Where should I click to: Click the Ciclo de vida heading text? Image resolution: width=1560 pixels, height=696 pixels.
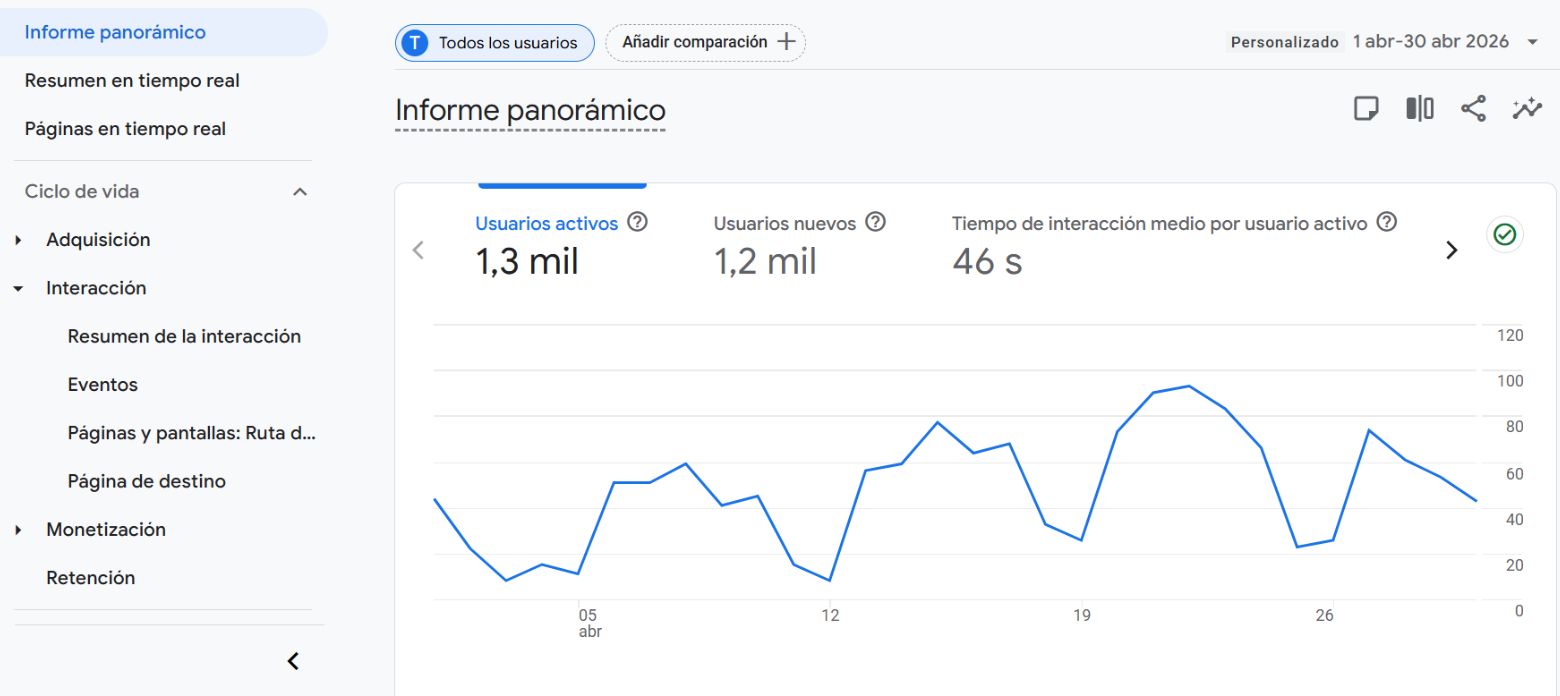point(82,191)
